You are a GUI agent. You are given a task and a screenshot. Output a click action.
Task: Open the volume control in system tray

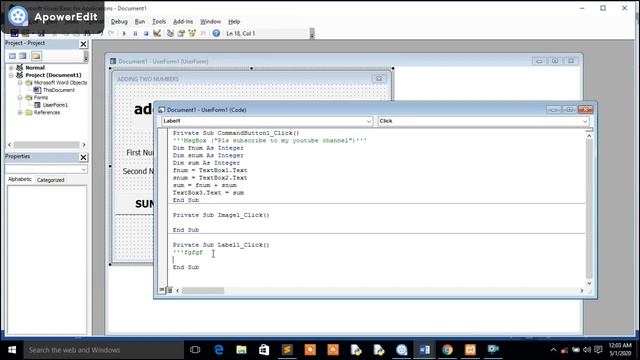587,350
